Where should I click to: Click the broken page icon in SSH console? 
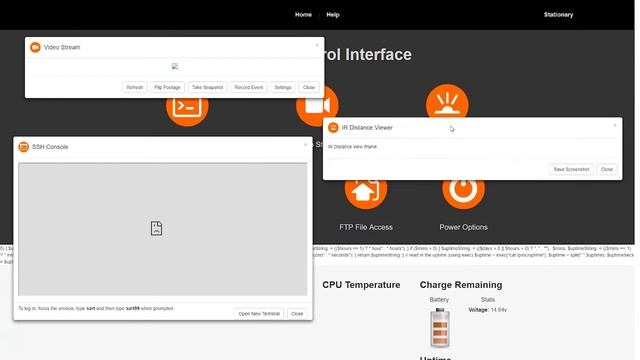(x=156, y=228)
